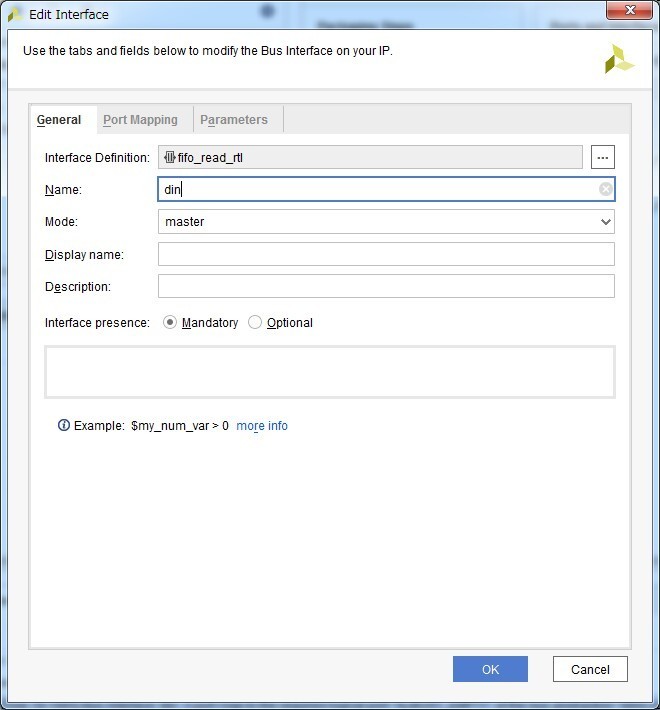Click the info icon next to Example

point(64,425)
